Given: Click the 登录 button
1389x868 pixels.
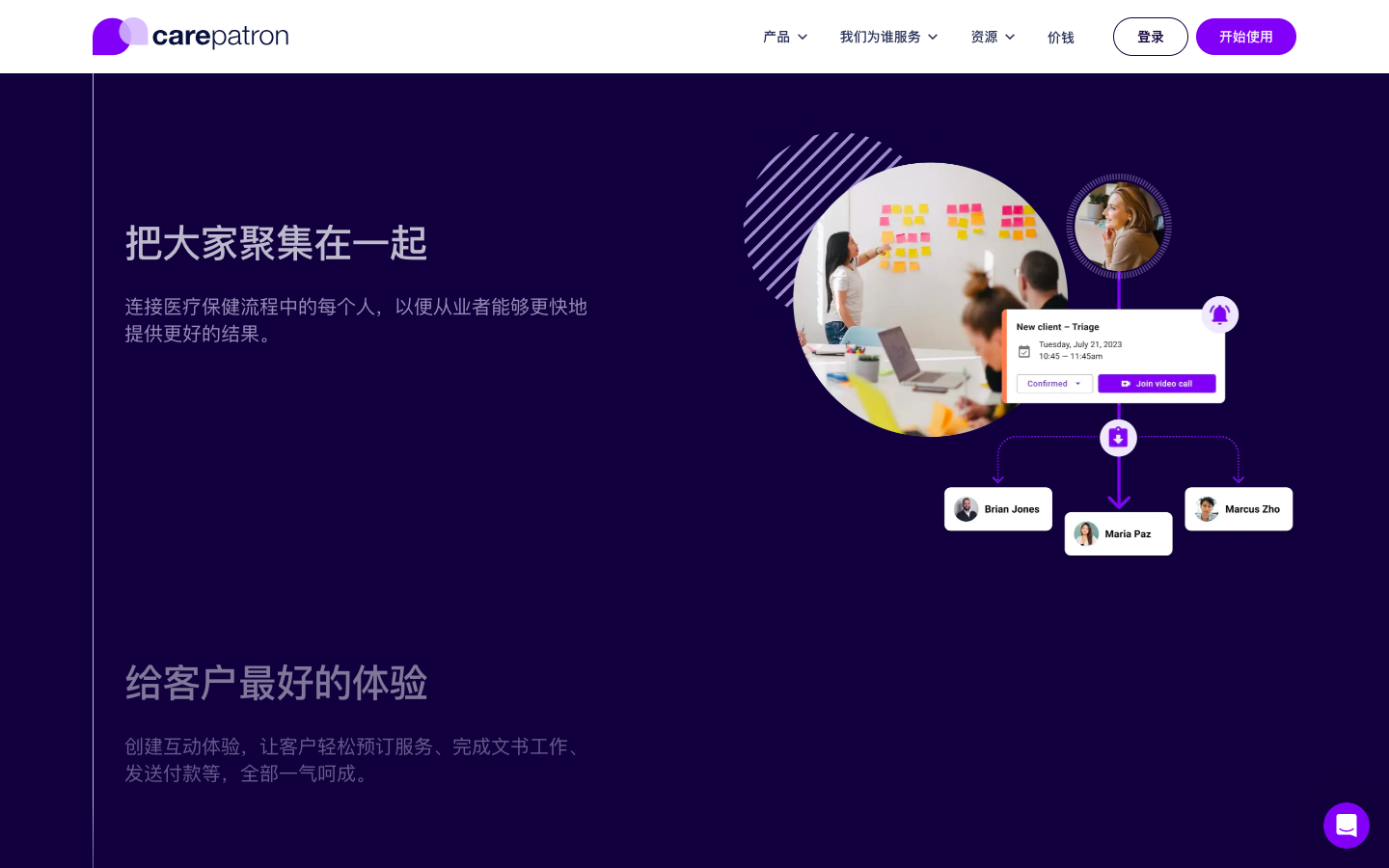Looking at the screenshot, I should (x=1150, y=37).
